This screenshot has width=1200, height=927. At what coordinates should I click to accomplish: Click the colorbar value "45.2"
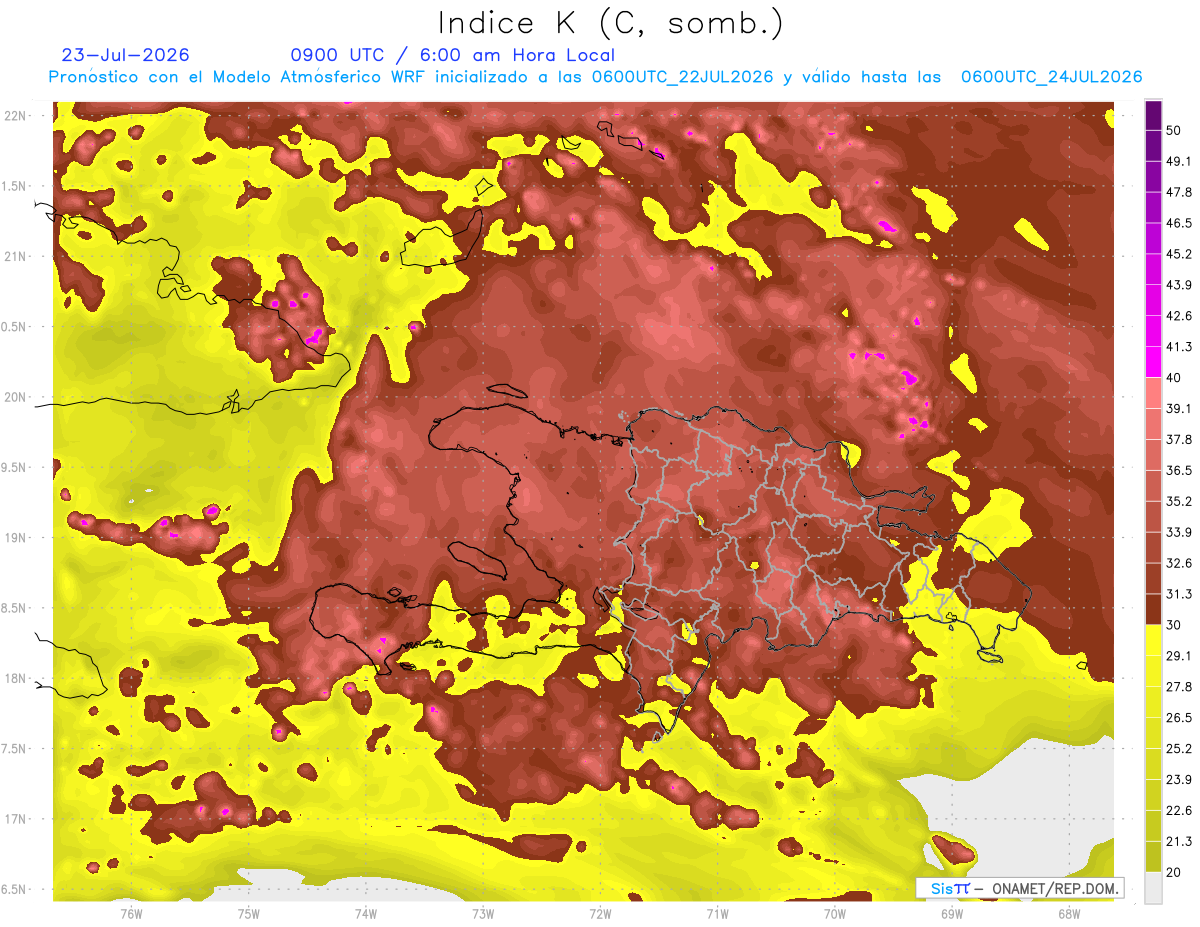coord(1180,254)
